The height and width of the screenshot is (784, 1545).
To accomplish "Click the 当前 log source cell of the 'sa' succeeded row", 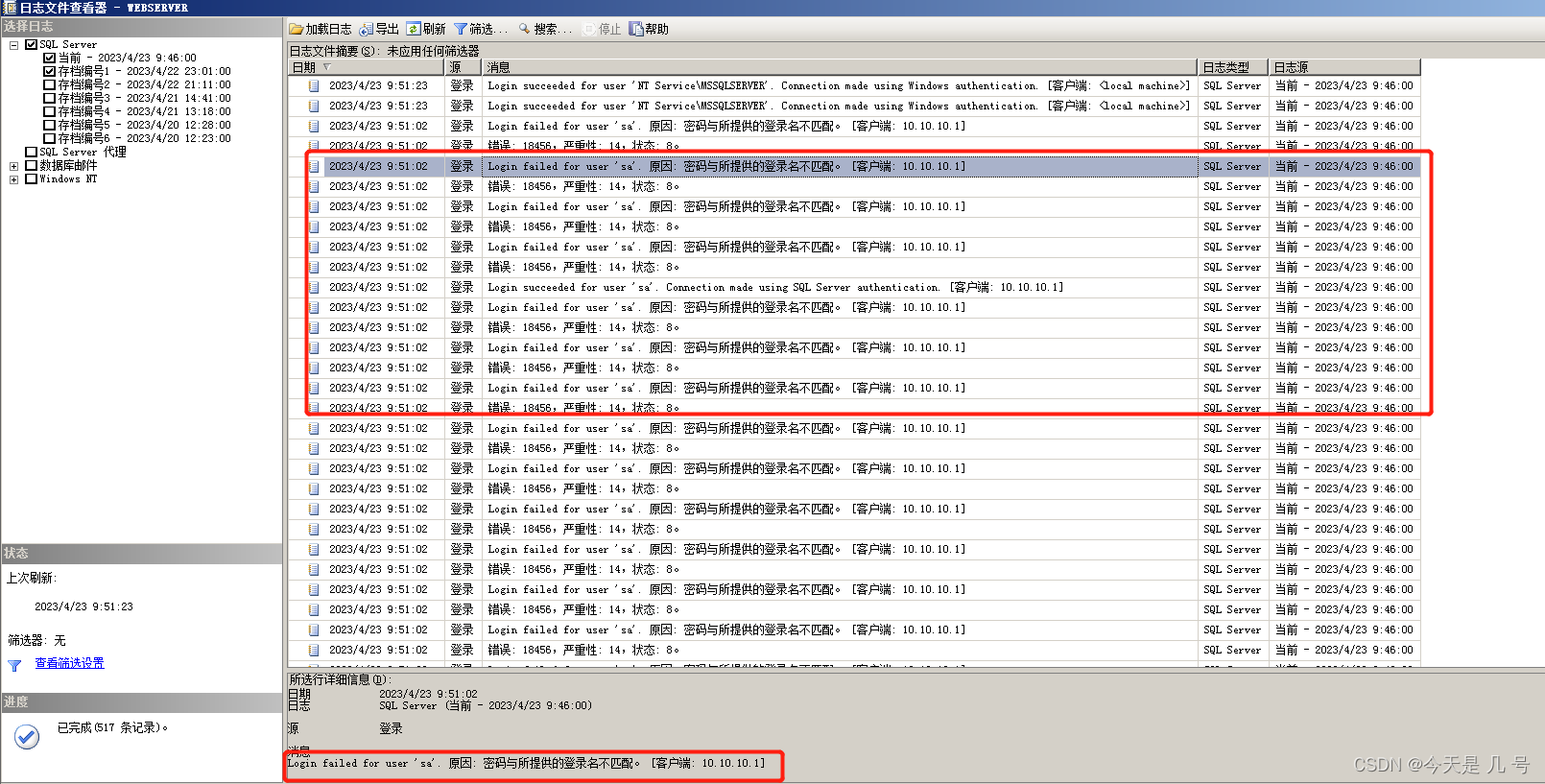I will pyautogui.click(x=1343, y=287).
